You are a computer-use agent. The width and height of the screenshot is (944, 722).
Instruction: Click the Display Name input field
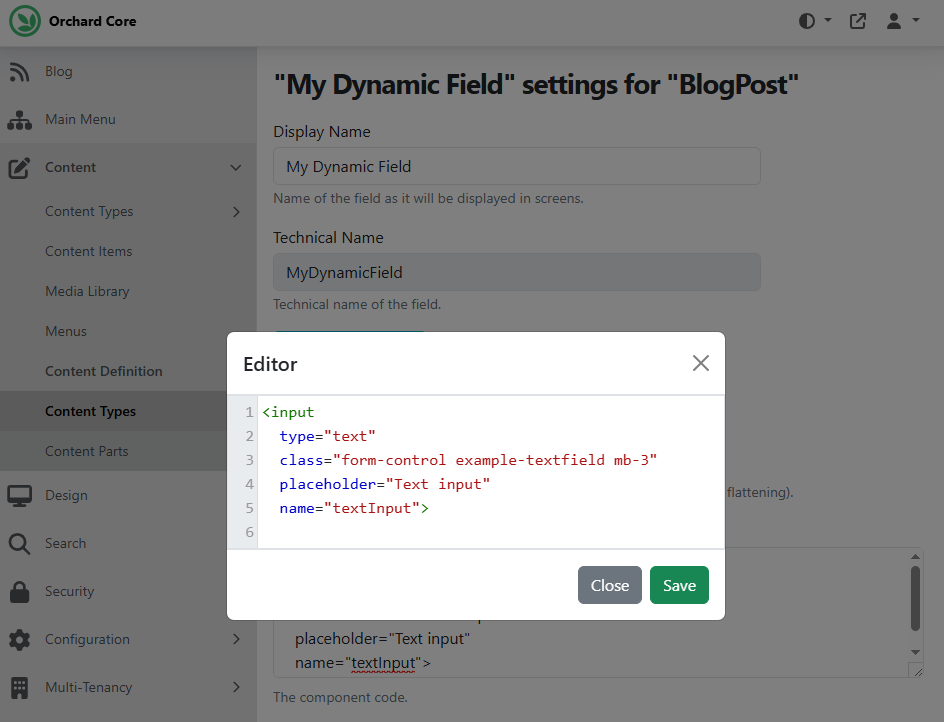coord(517,166)
